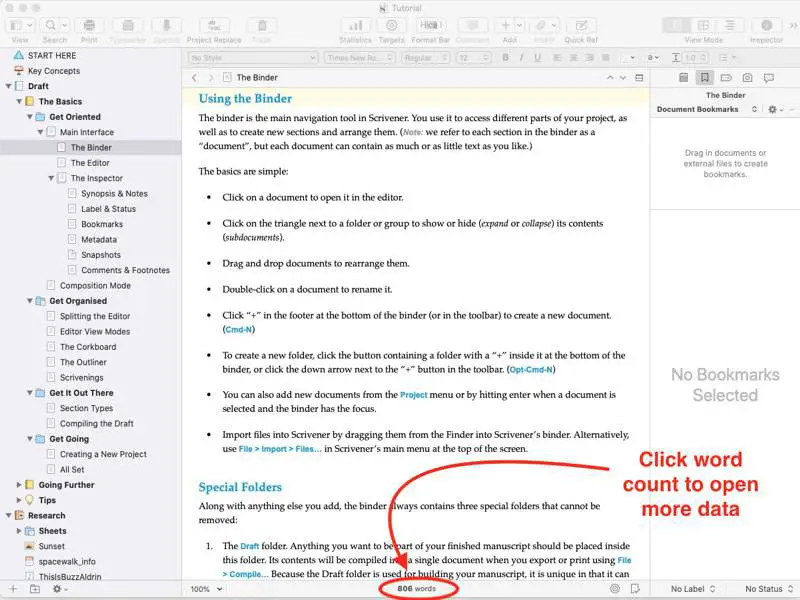Open the font size field showing 12
The height and width of the screenshot is (600, 800).
pos(473,58)
